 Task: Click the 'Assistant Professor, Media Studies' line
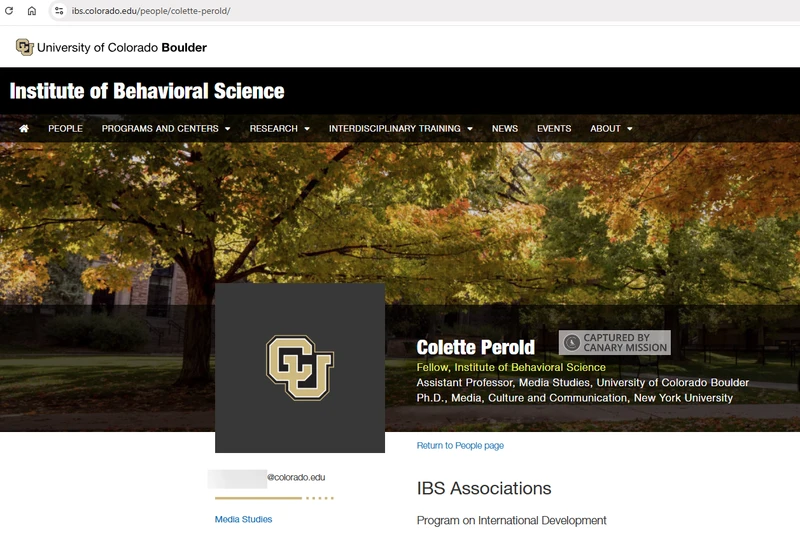582,383
